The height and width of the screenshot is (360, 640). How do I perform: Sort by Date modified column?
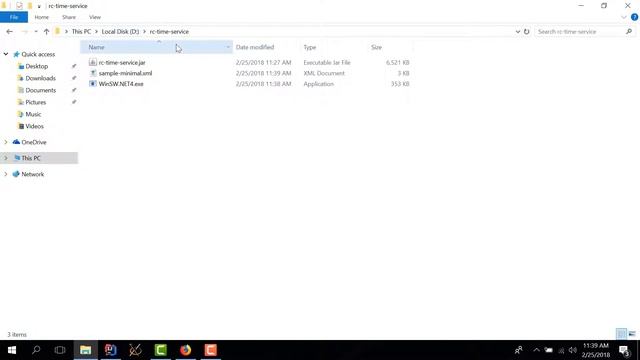pyautogui.click(x=255, y=47)
